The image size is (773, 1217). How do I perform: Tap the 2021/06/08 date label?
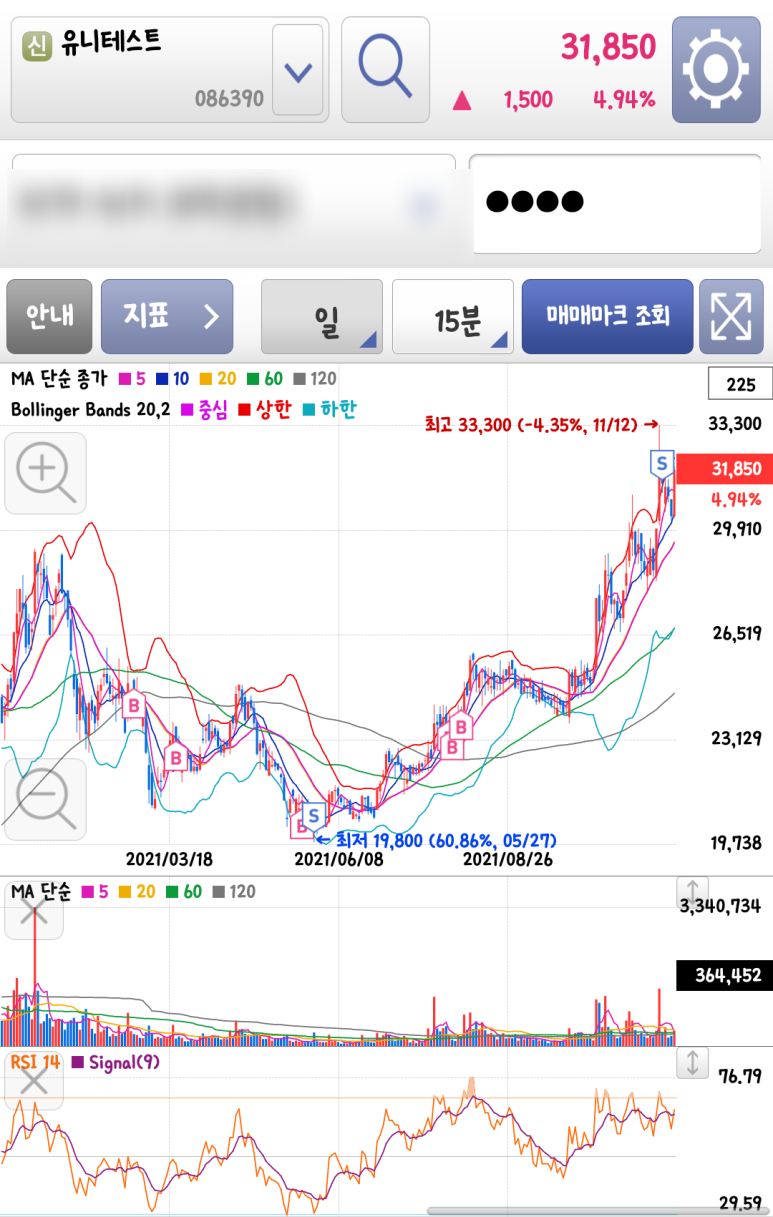(339, 859)
